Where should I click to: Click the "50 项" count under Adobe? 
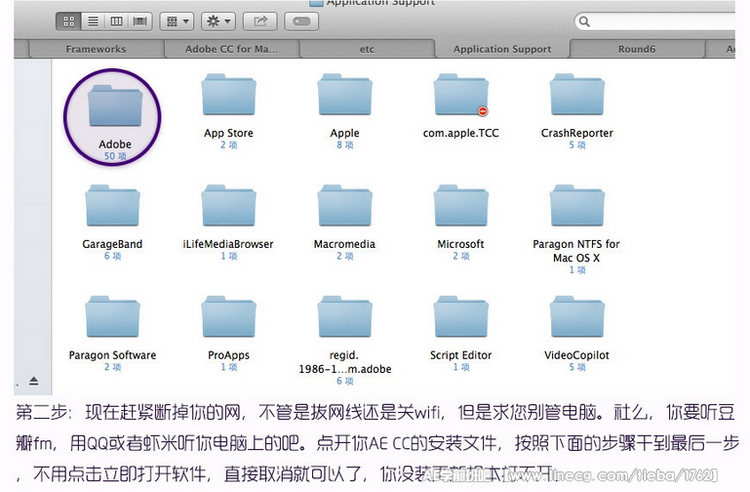pos(115,156)
